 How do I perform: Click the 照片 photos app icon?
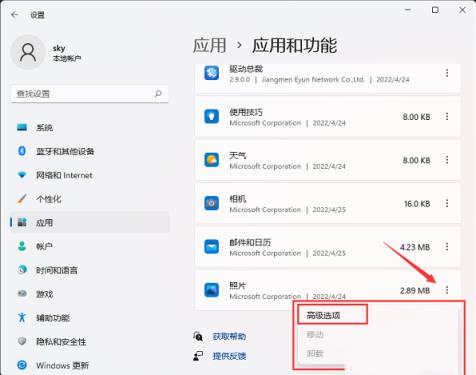(x=212, y=290)
